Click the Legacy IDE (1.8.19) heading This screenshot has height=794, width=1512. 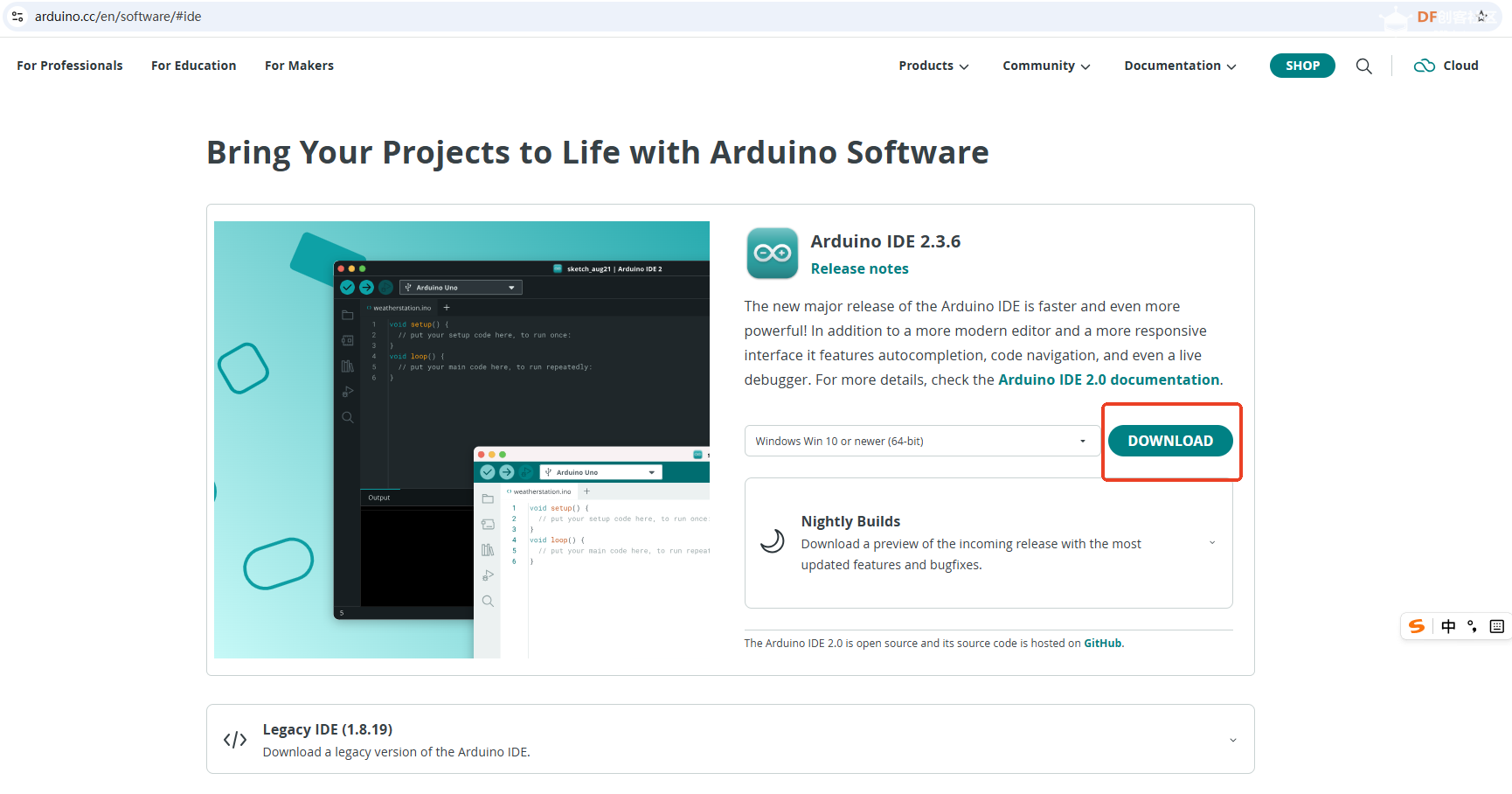click(328, 729)
